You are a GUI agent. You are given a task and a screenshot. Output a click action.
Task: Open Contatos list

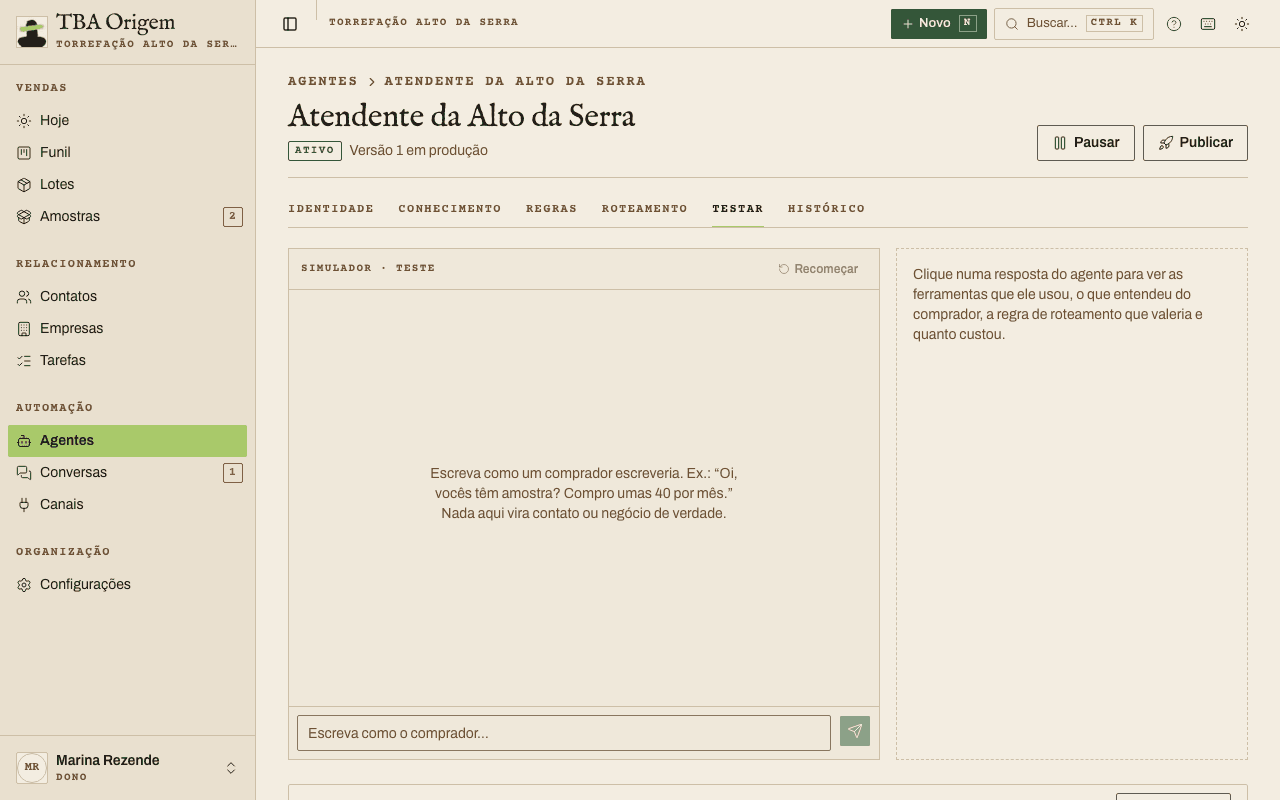click(x=127, y=296)
